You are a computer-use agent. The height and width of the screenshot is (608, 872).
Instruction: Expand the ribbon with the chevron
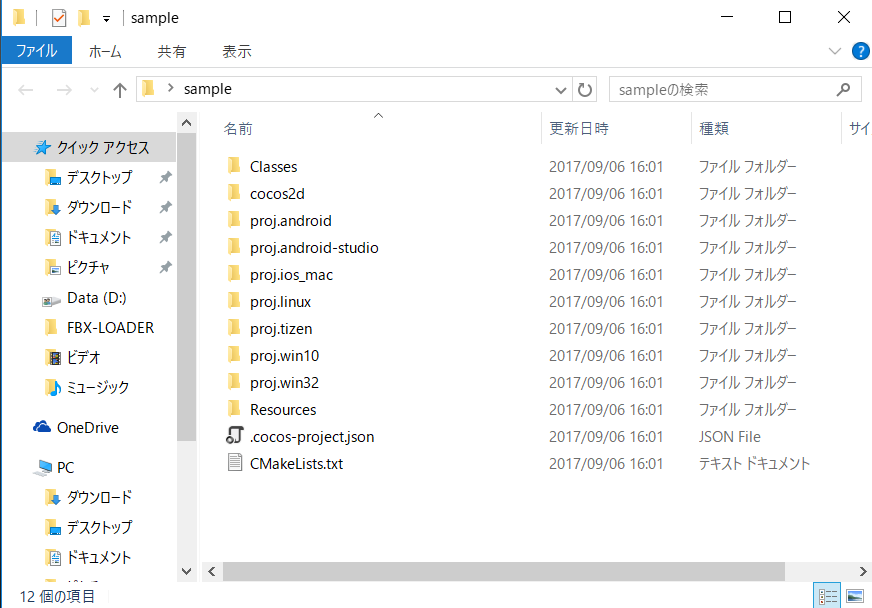tap(834, 51)
